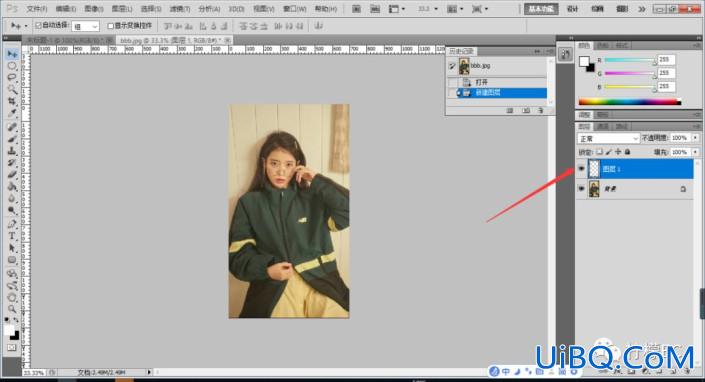705x382 pixels.
Task: Select the Clone Stamp tool
Action: [x=12, y=151]
